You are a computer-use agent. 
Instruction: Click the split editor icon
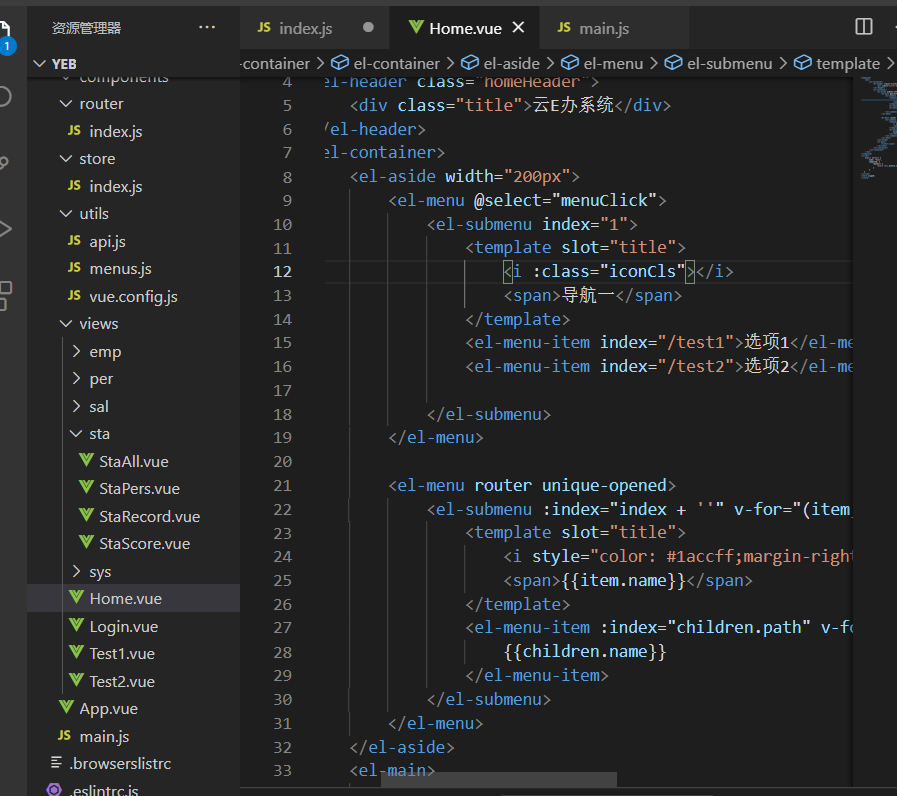(863, 27)
